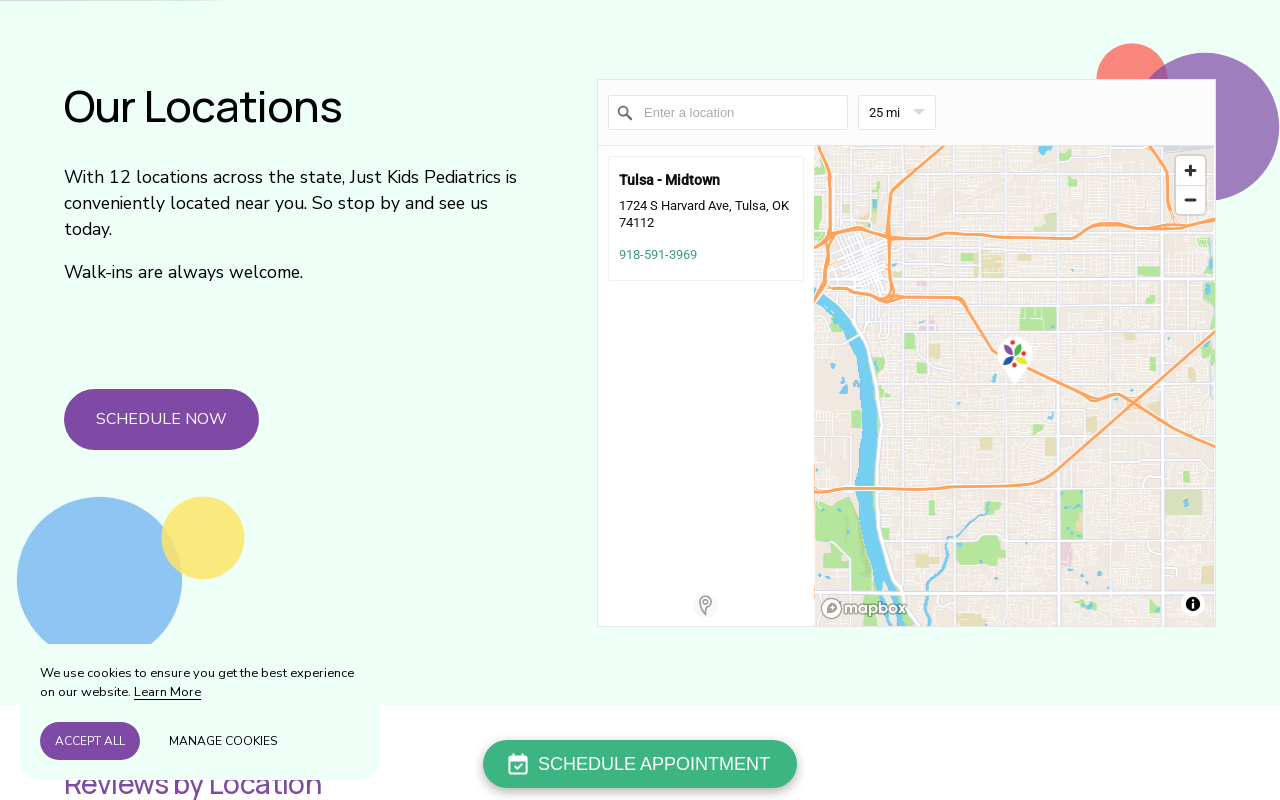This screenshot has width=1280, height=800.
Task: Toggle map attribution info icon
Action: 1193,604
